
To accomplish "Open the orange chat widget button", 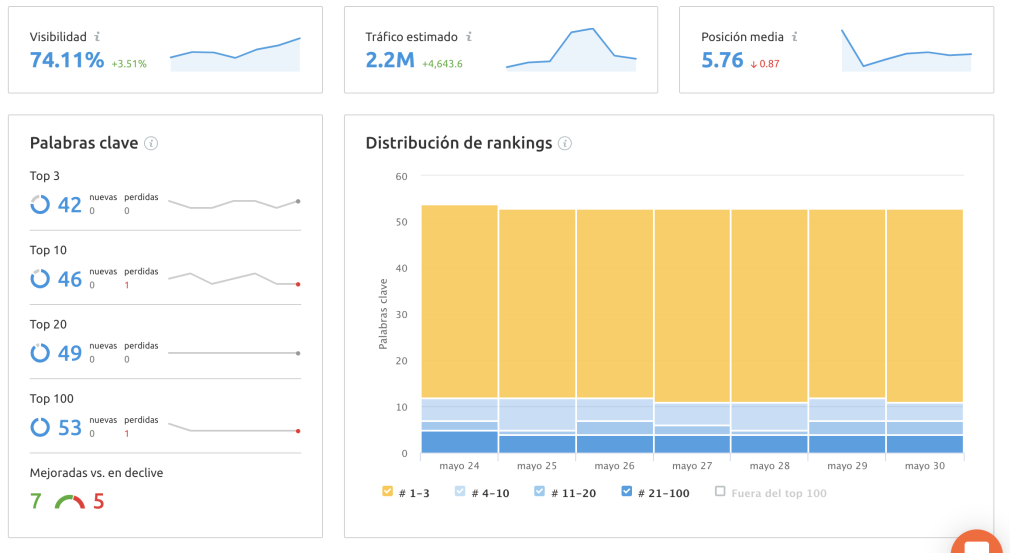I will [975, 543].
